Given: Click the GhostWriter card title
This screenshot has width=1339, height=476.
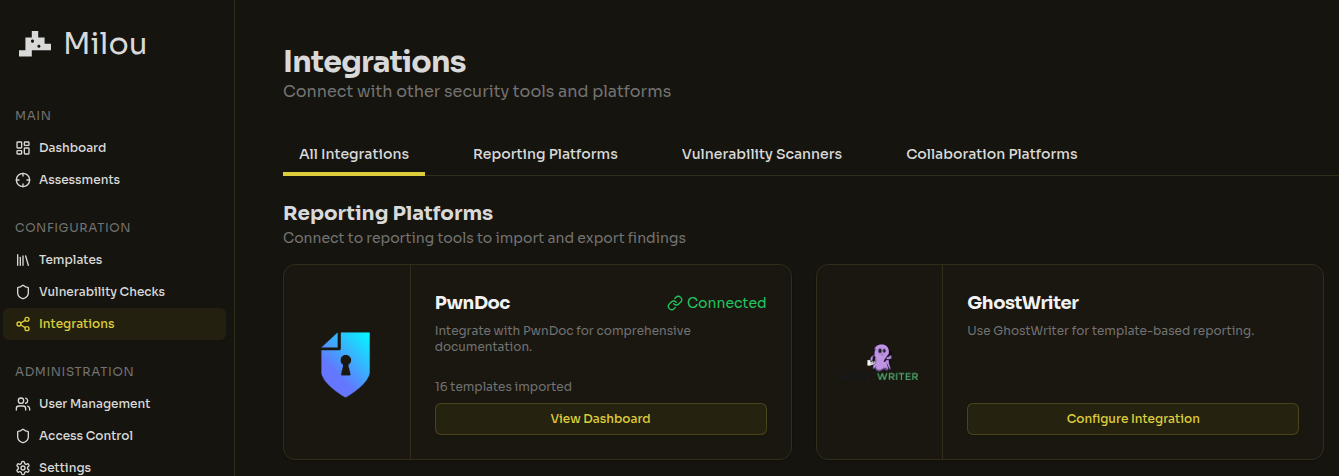Looking at the screenshot, I should [x=1022, y=303].
